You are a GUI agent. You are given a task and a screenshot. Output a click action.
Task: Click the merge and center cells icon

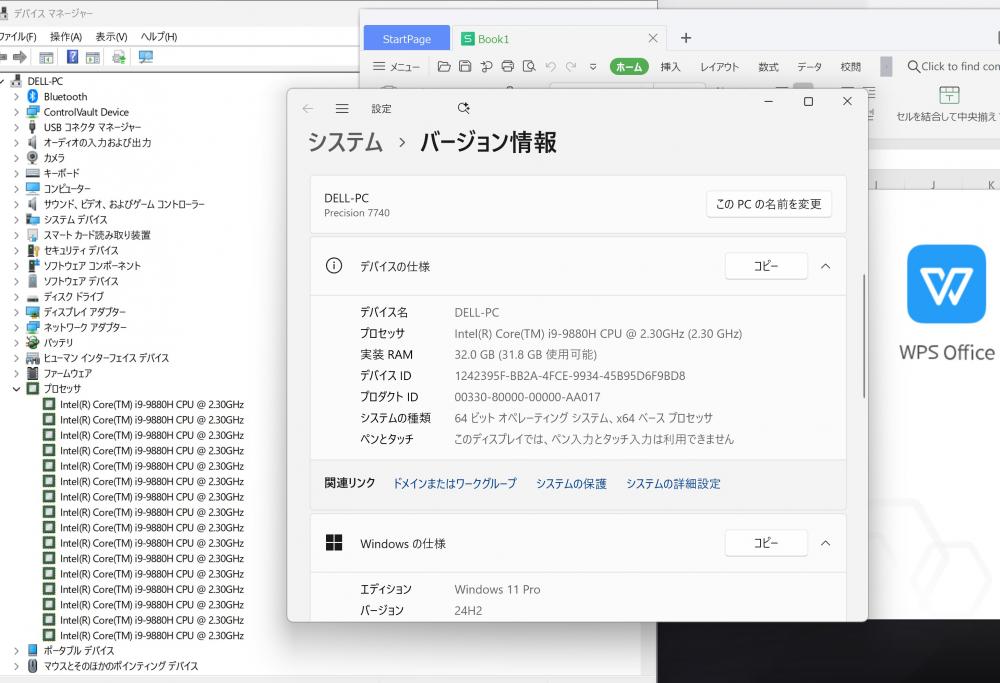[x=949, y=96]
